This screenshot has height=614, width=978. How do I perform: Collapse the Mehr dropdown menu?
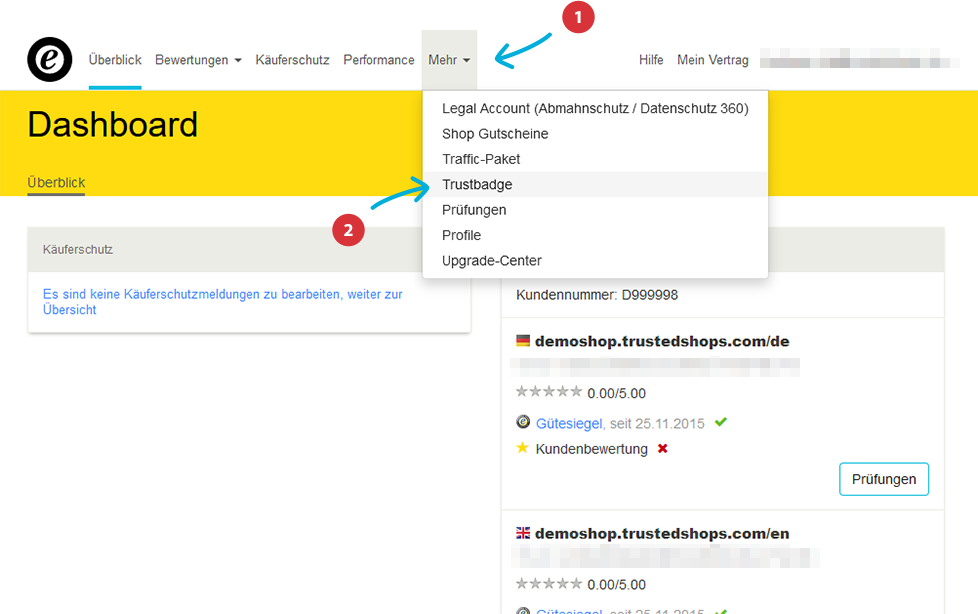449,60
